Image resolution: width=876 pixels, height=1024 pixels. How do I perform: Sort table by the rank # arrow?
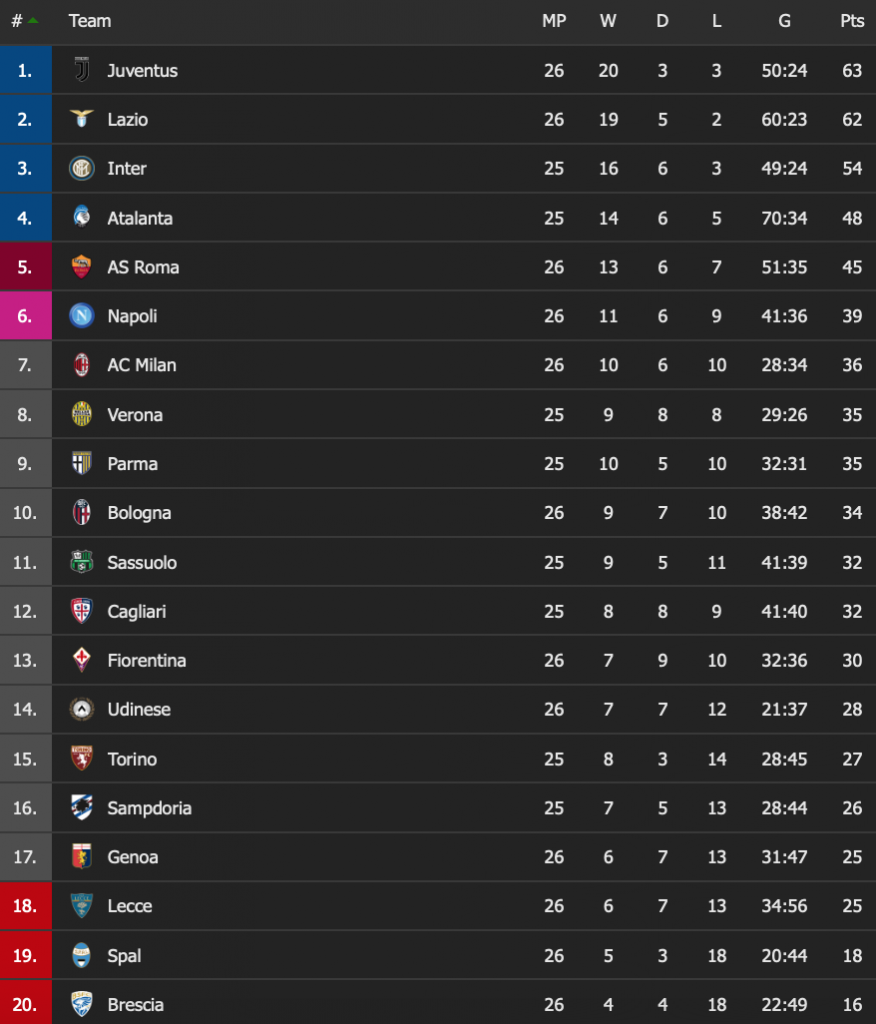[x=33, y=21]
